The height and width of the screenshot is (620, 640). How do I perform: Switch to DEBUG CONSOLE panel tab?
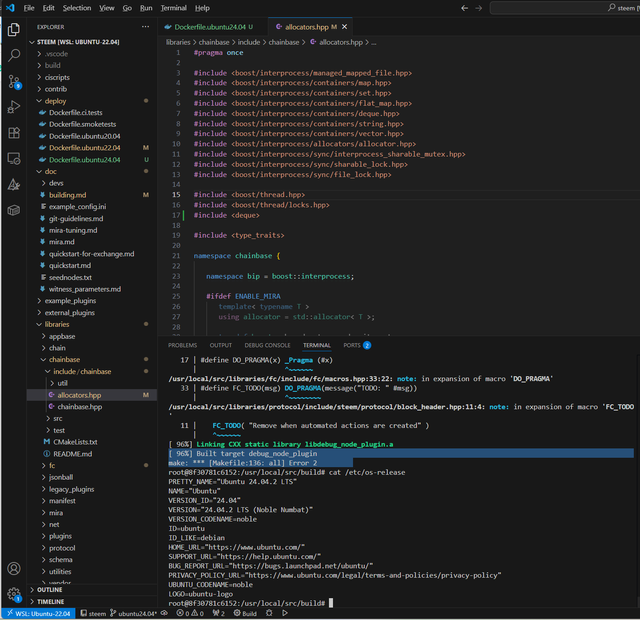pyautogui.click(x=267, y=345)
